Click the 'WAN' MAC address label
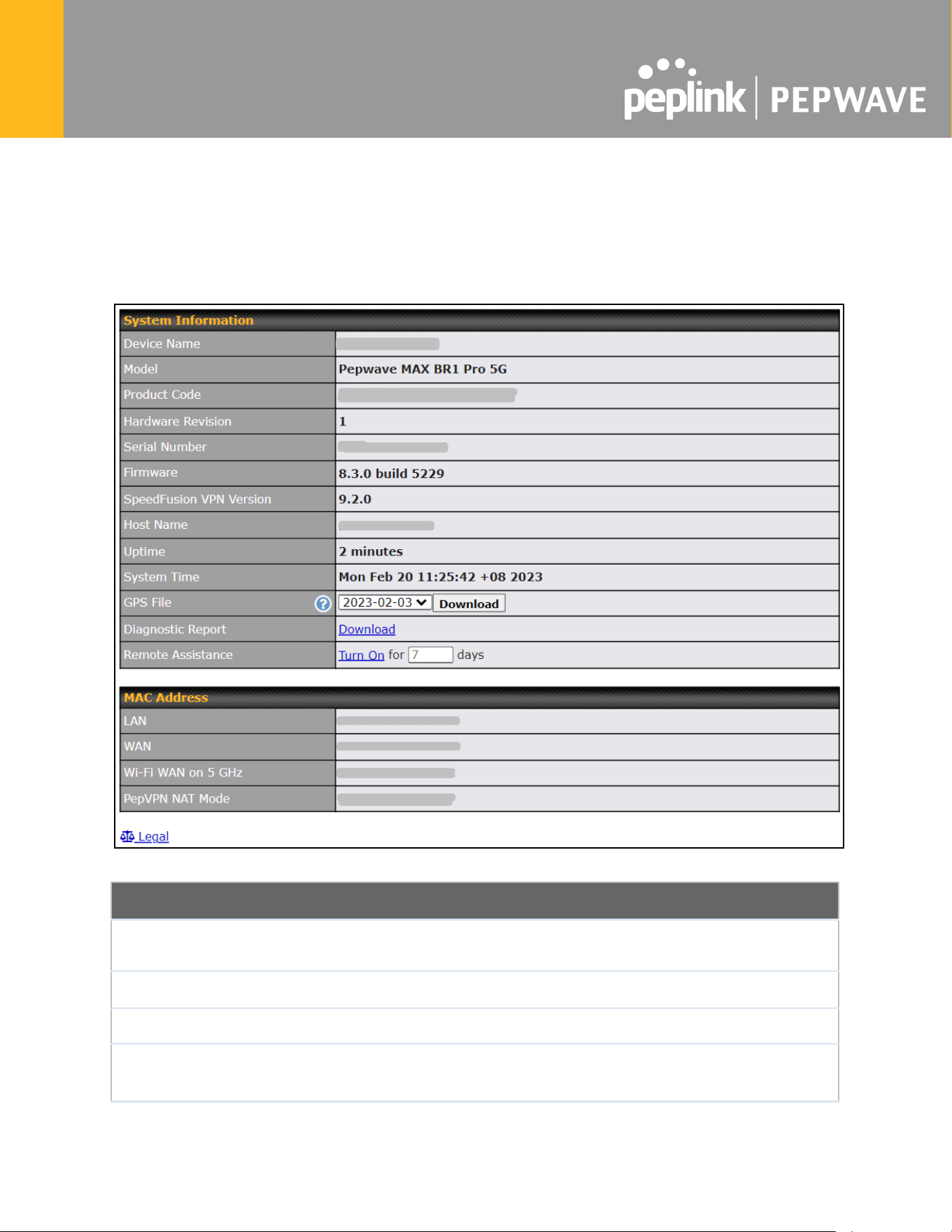 pyautogui.click(x=137, y=746)
